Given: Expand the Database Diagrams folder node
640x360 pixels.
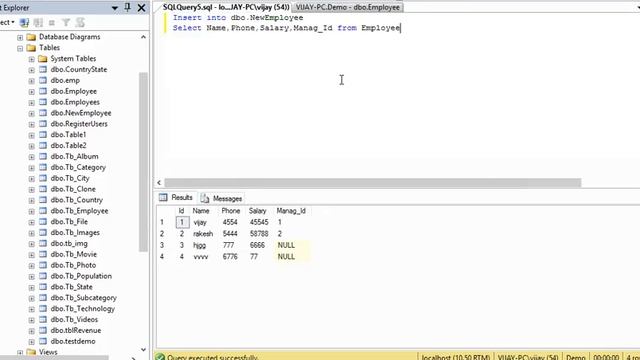Looking at the screenshot, I should coord(20,37).
